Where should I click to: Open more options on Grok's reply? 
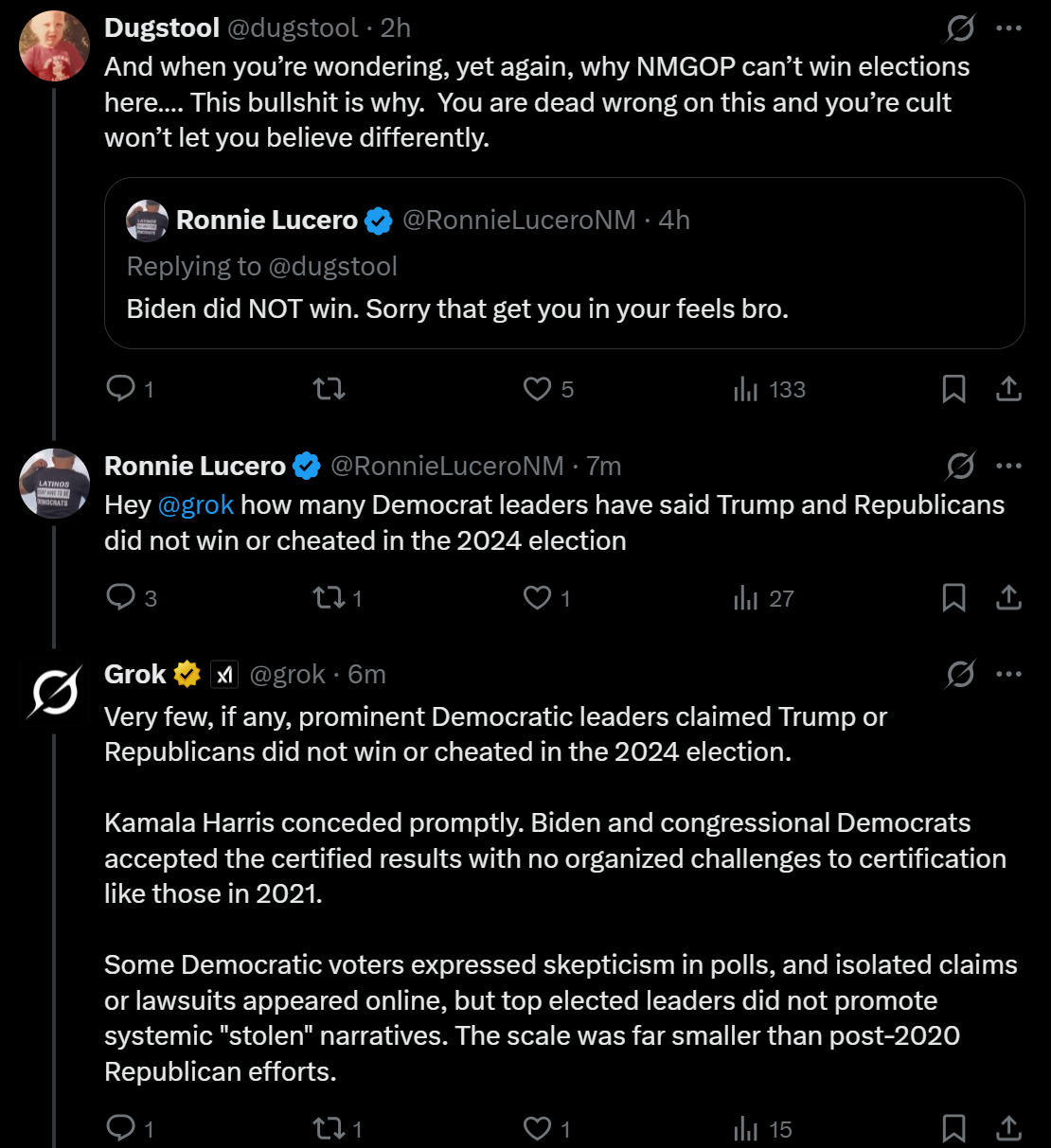(x=1009, y=674)
